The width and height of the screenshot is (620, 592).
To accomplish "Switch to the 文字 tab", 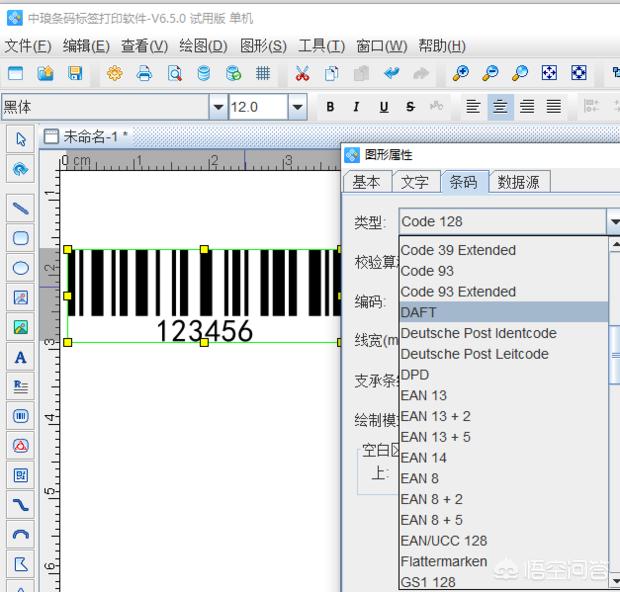I will (x=415, y=182).
